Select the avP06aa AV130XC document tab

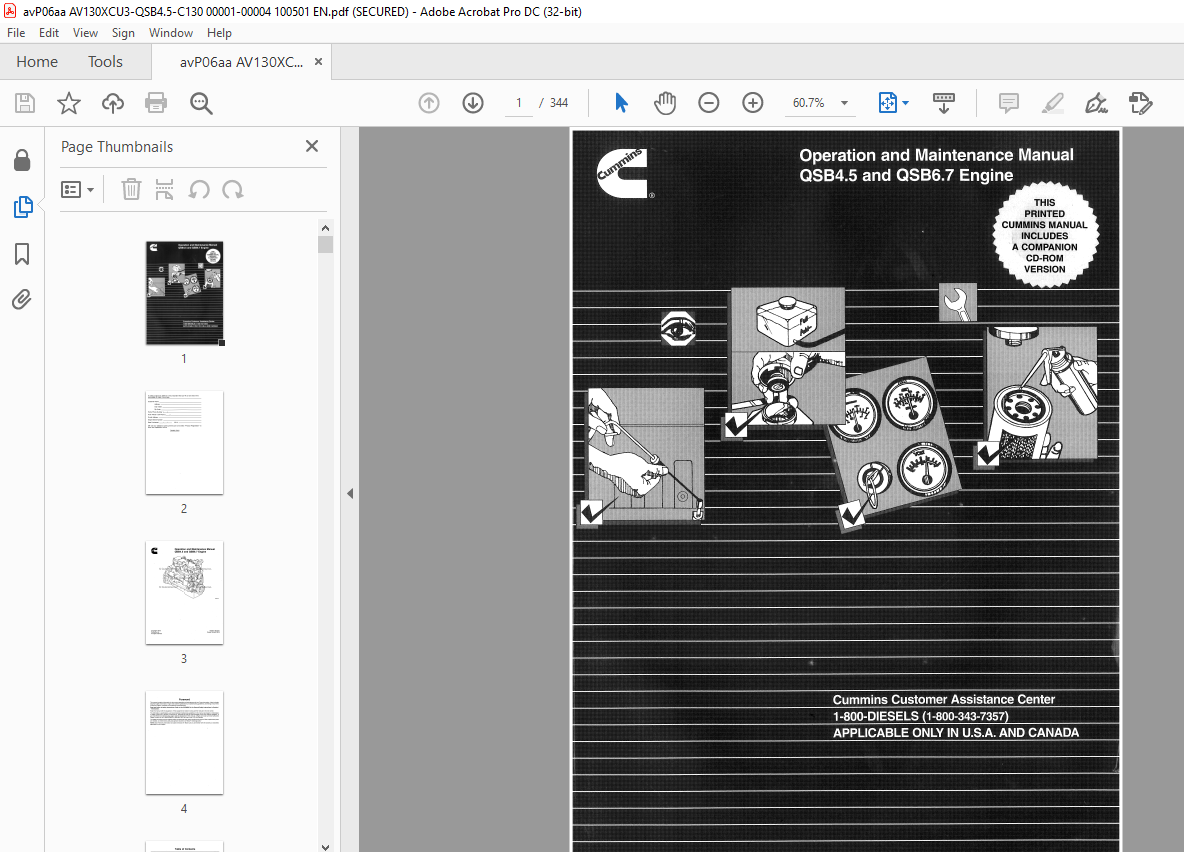(241, 62)
